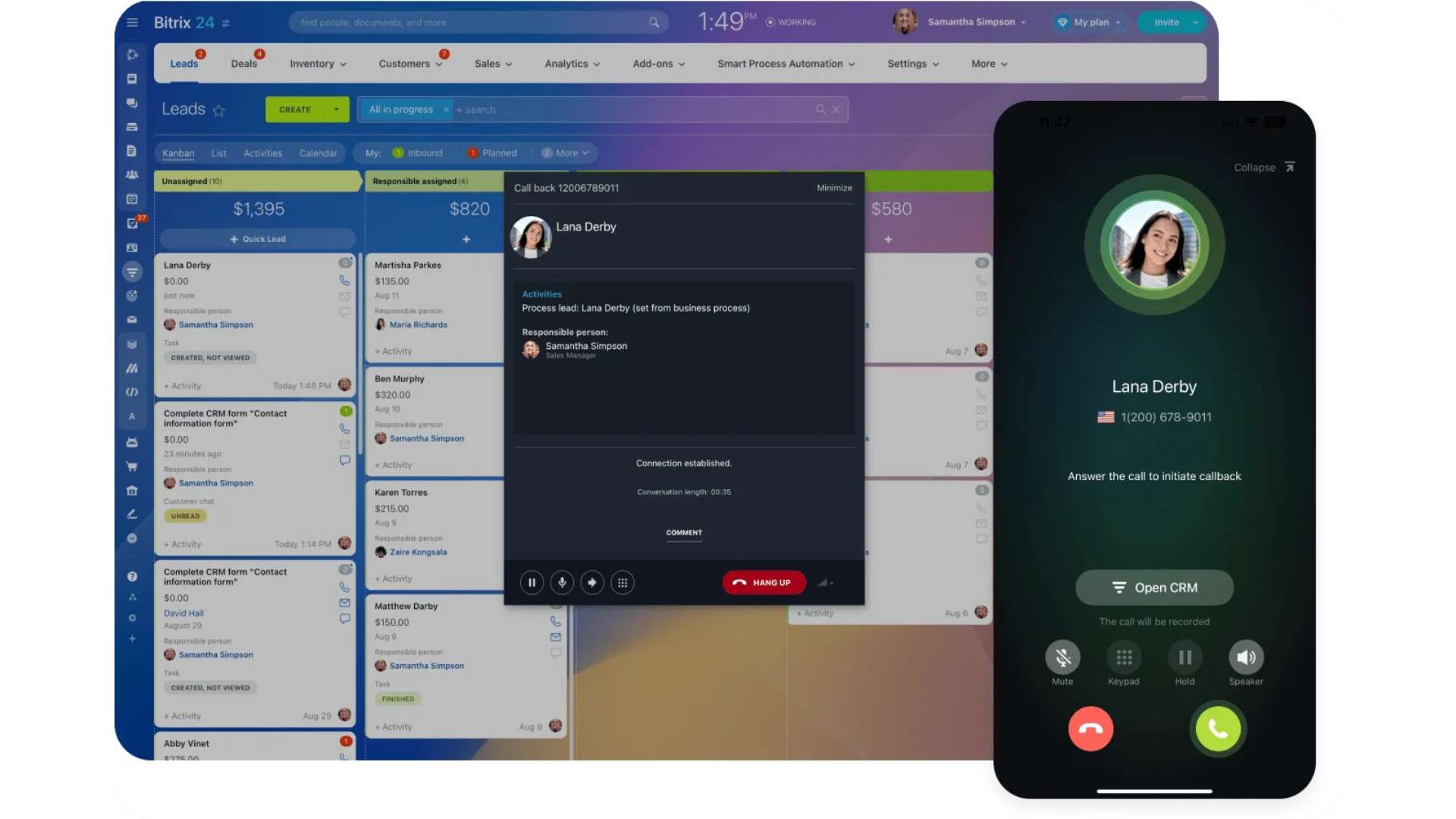Image resolution: width=1456 pixels, height=819 pixels.
Task: Click the HANG UP button
Action: point(763,582)
